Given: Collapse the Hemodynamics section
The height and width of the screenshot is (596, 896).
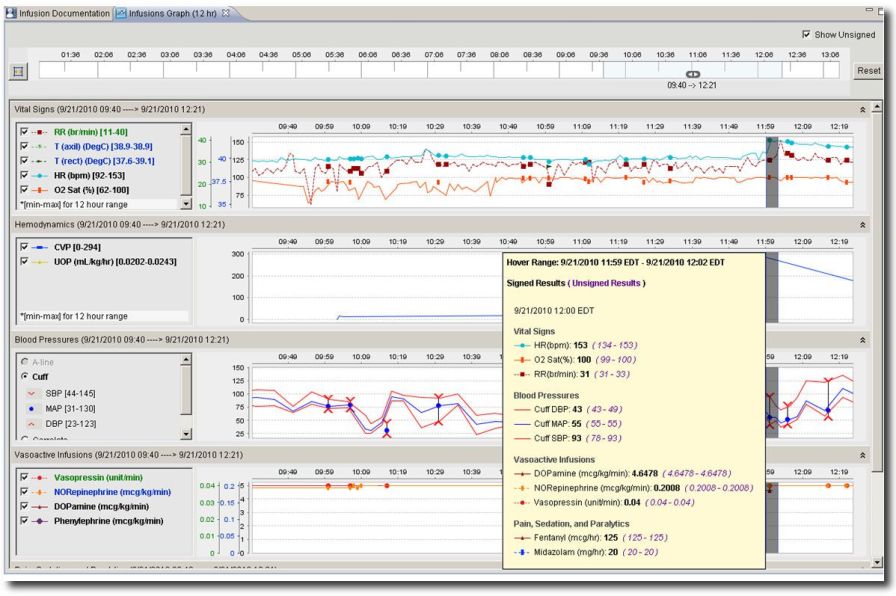Looking at the screenshot, I should [862, 225].
